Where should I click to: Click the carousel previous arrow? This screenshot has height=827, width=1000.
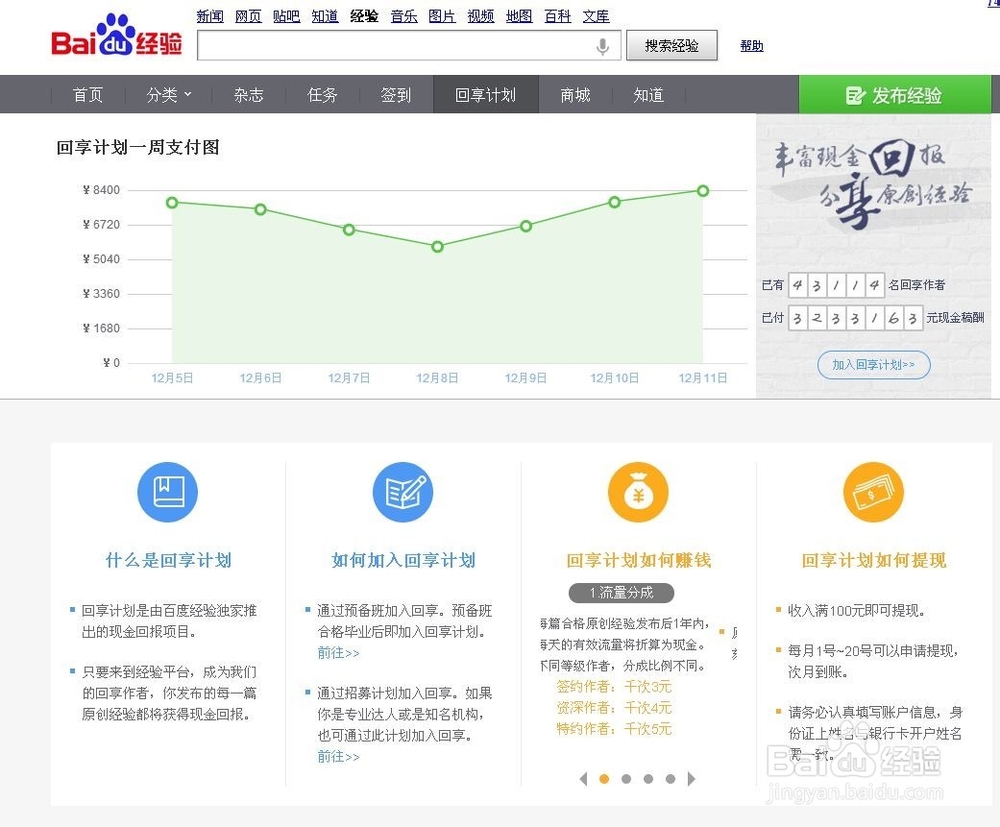pyautogui.click(x=584, y=779)
